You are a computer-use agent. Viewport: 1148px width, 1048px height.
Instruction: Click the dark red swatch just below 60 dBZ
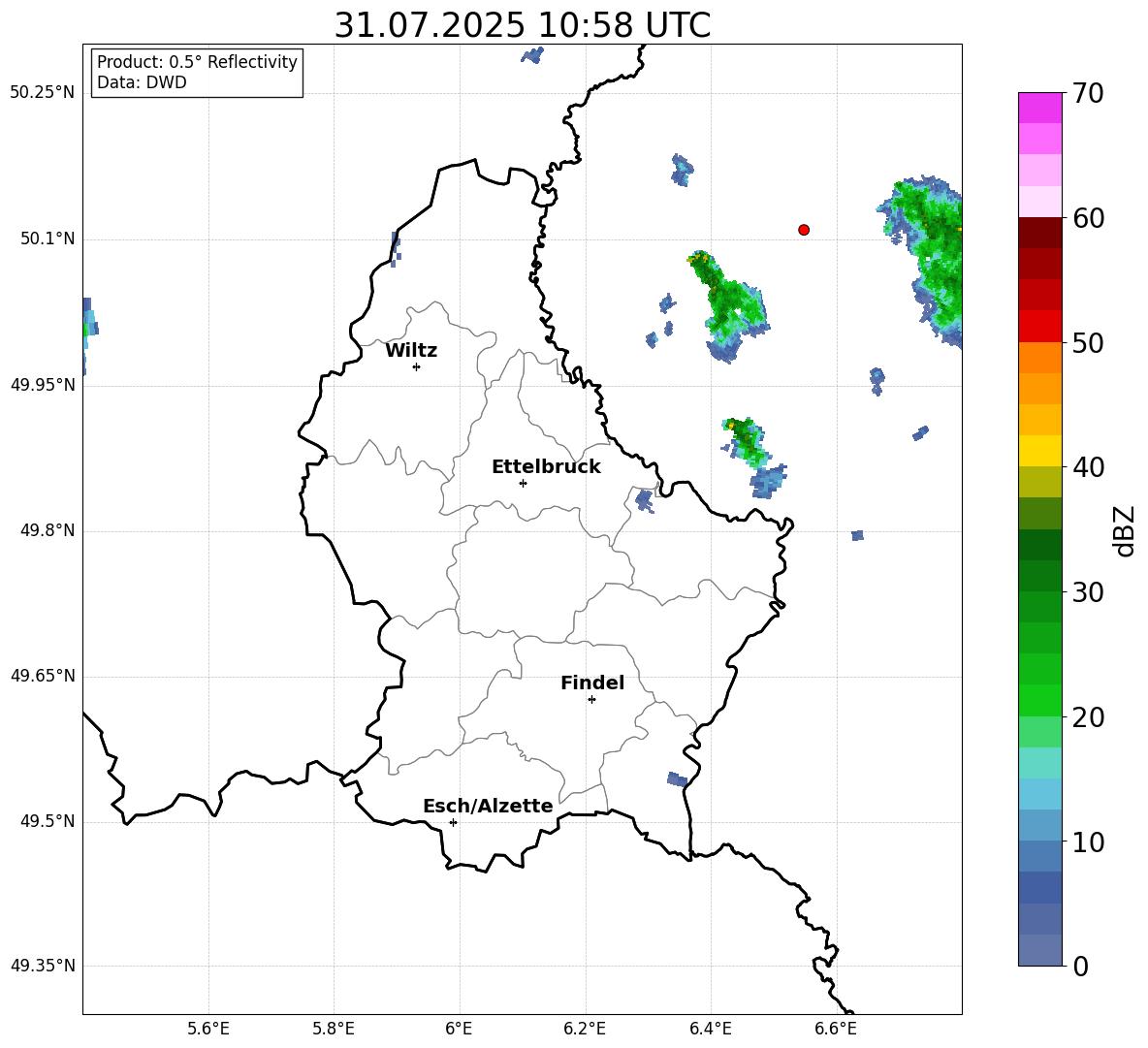1039,233
